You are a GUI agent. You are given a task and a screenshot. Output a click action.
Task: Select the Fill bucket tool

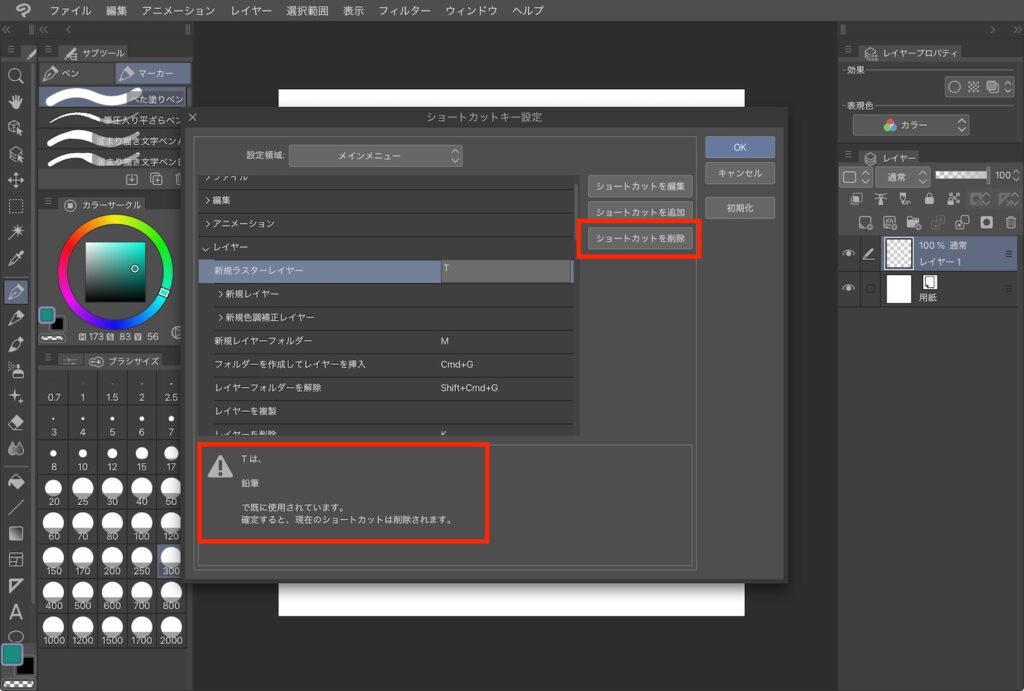point(16,482)
